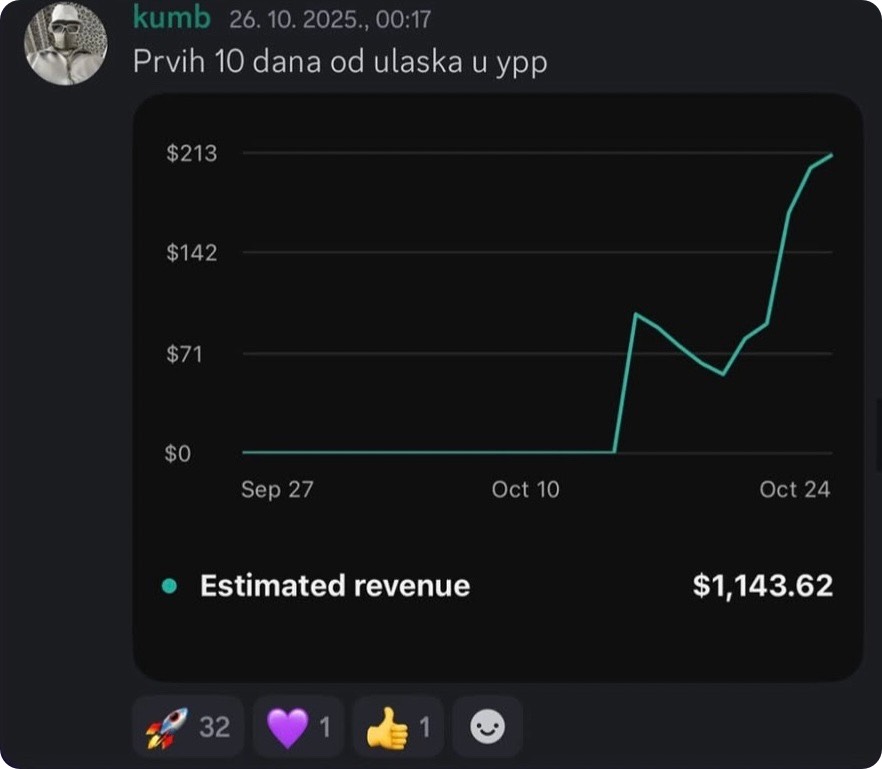Click the teal Estimated revenue legend dot
This screenshot has height=769, width=882.
click(169, 586)
